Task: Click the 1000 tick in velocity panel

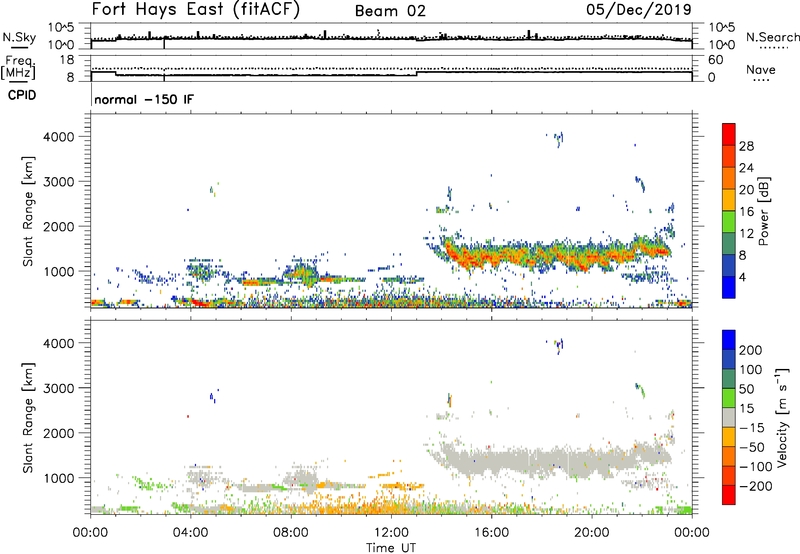Action: pyautogui.click(x=58, y=478)
